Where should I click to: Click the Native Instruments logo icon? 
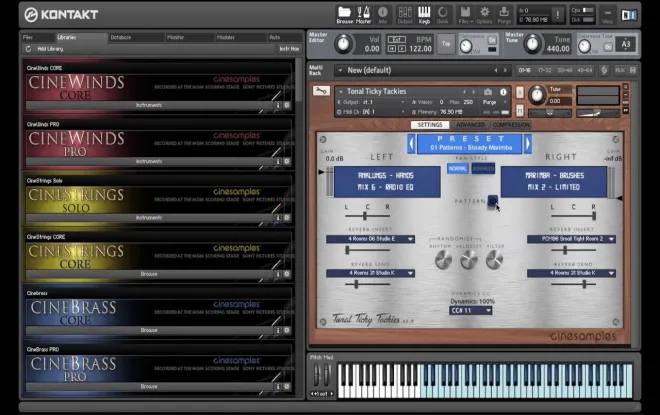629,15
